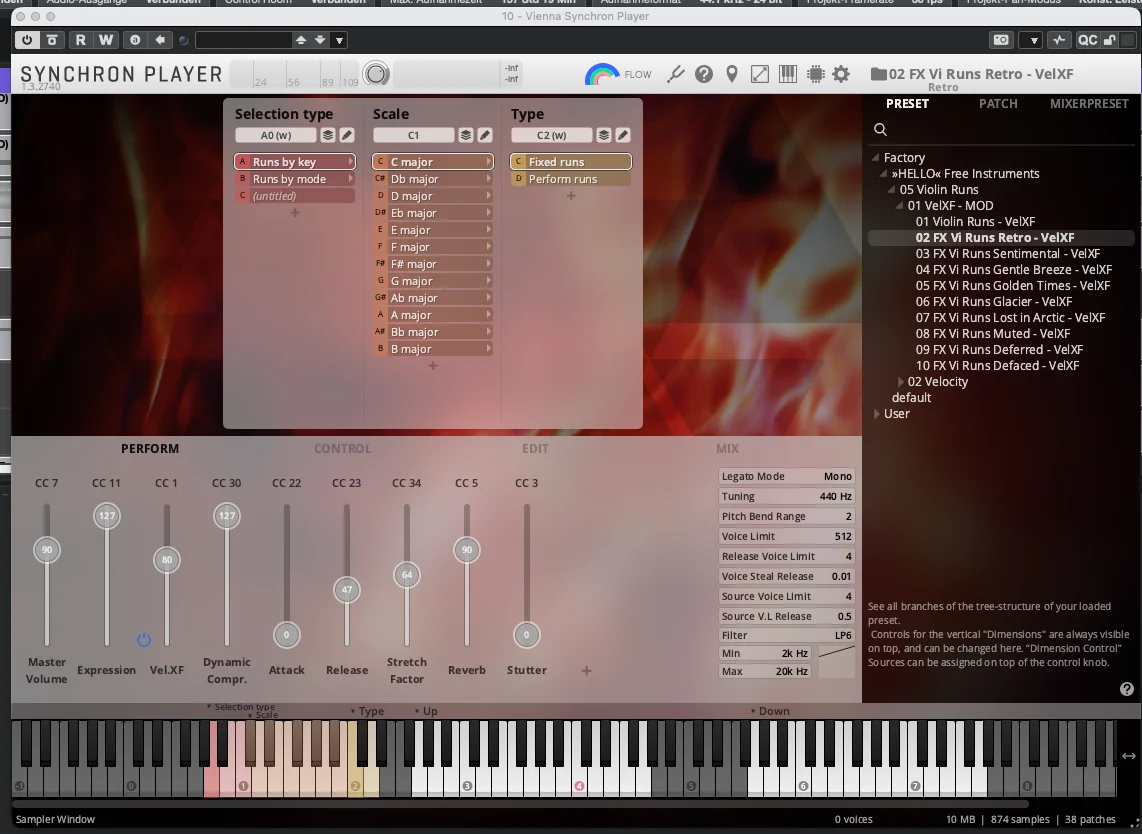The image size is (1142, 834).
Task: Open host preset dropdown arrow
Action: click(x=339, y=40)
